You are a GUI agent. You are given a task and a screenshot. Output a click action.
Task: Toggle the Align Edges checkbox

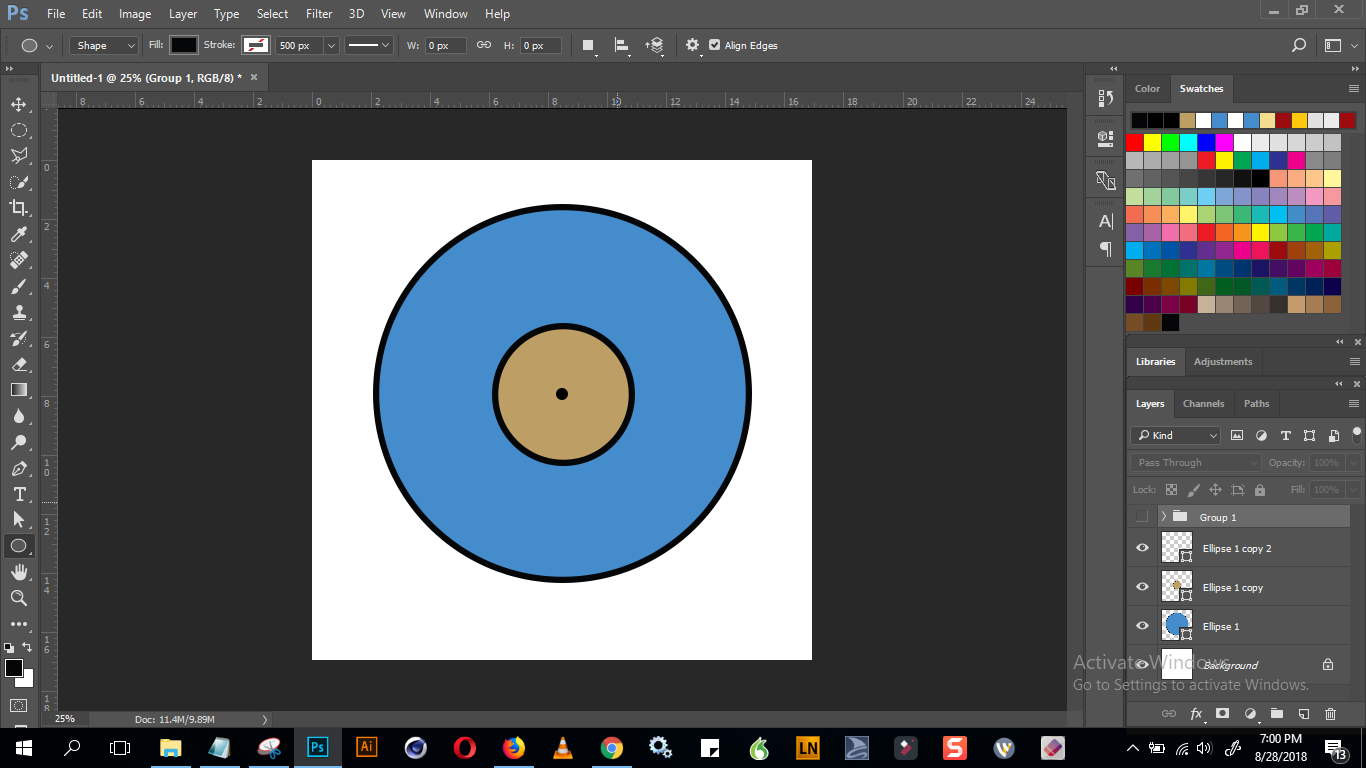click(714, 45)
